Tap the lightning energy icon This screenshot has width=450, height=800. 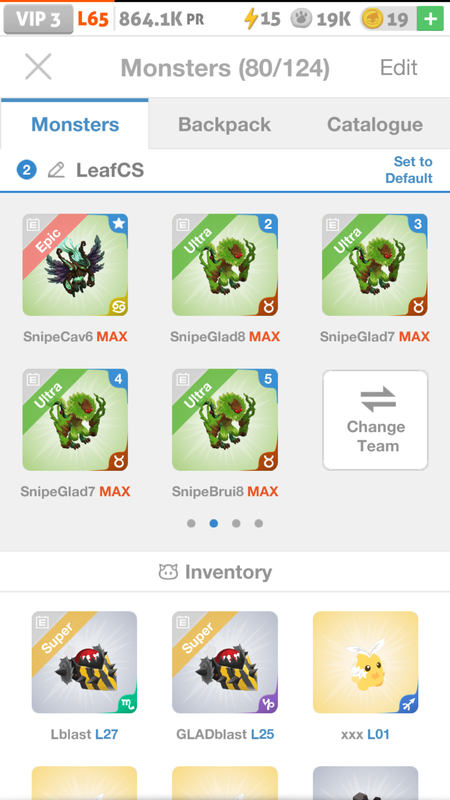[x=251, y=19]
